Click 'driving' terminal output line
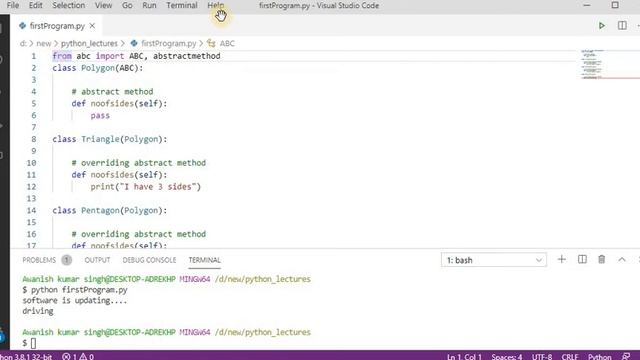 (38, 311)
